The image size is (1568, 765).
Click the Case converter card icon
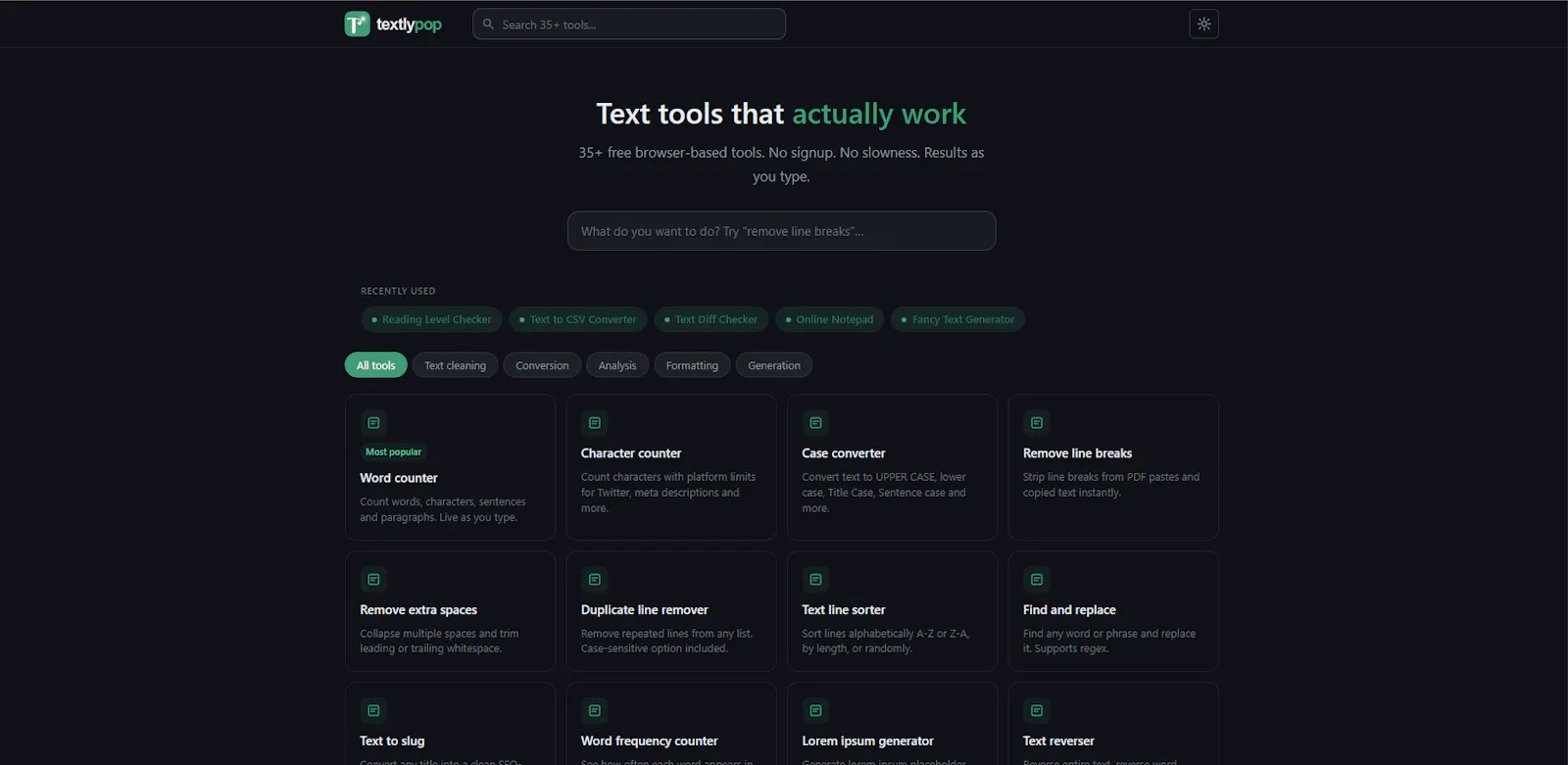pyautogui.click(x=815, y=423)
